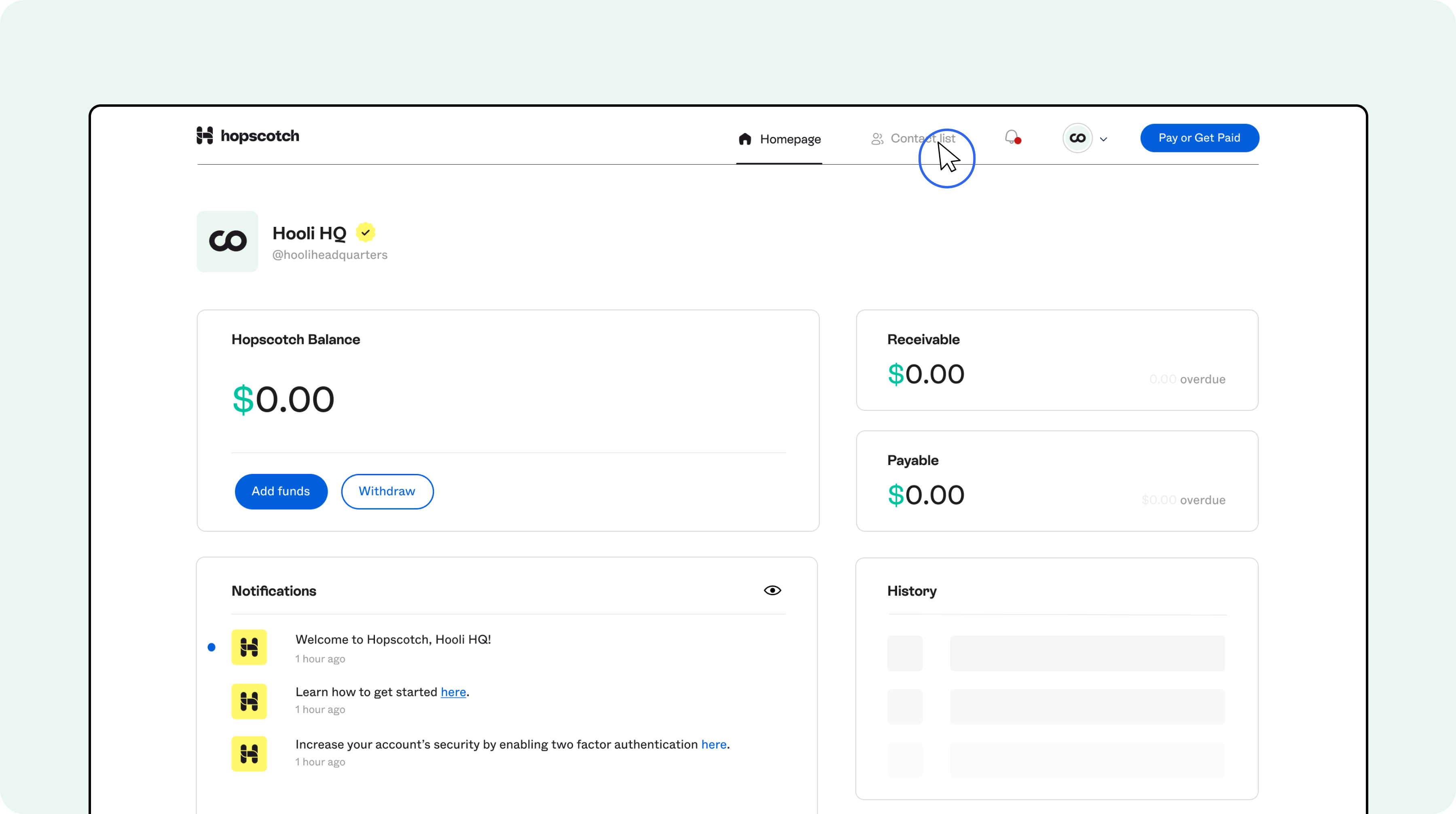Click the Contact list people icon
This screenshot has width=1456, height=814.
877,139
